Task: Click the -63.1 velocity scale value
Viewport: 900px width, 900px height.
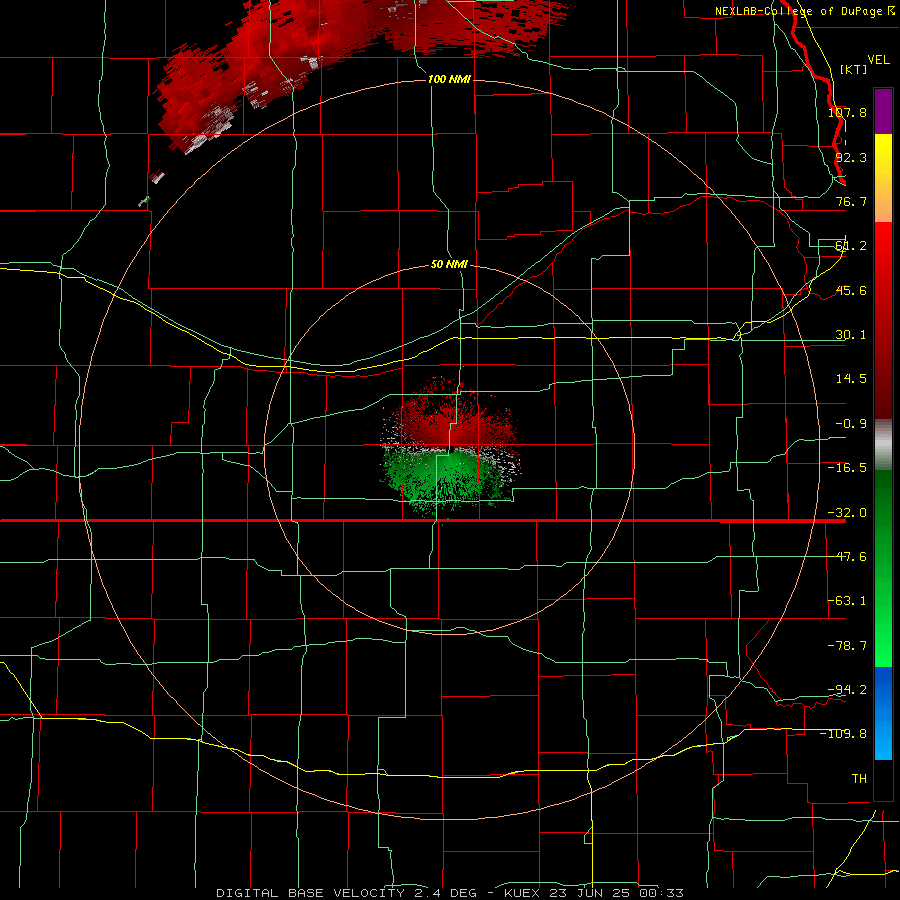Action: pyautogui.click(x=847, y=601)
